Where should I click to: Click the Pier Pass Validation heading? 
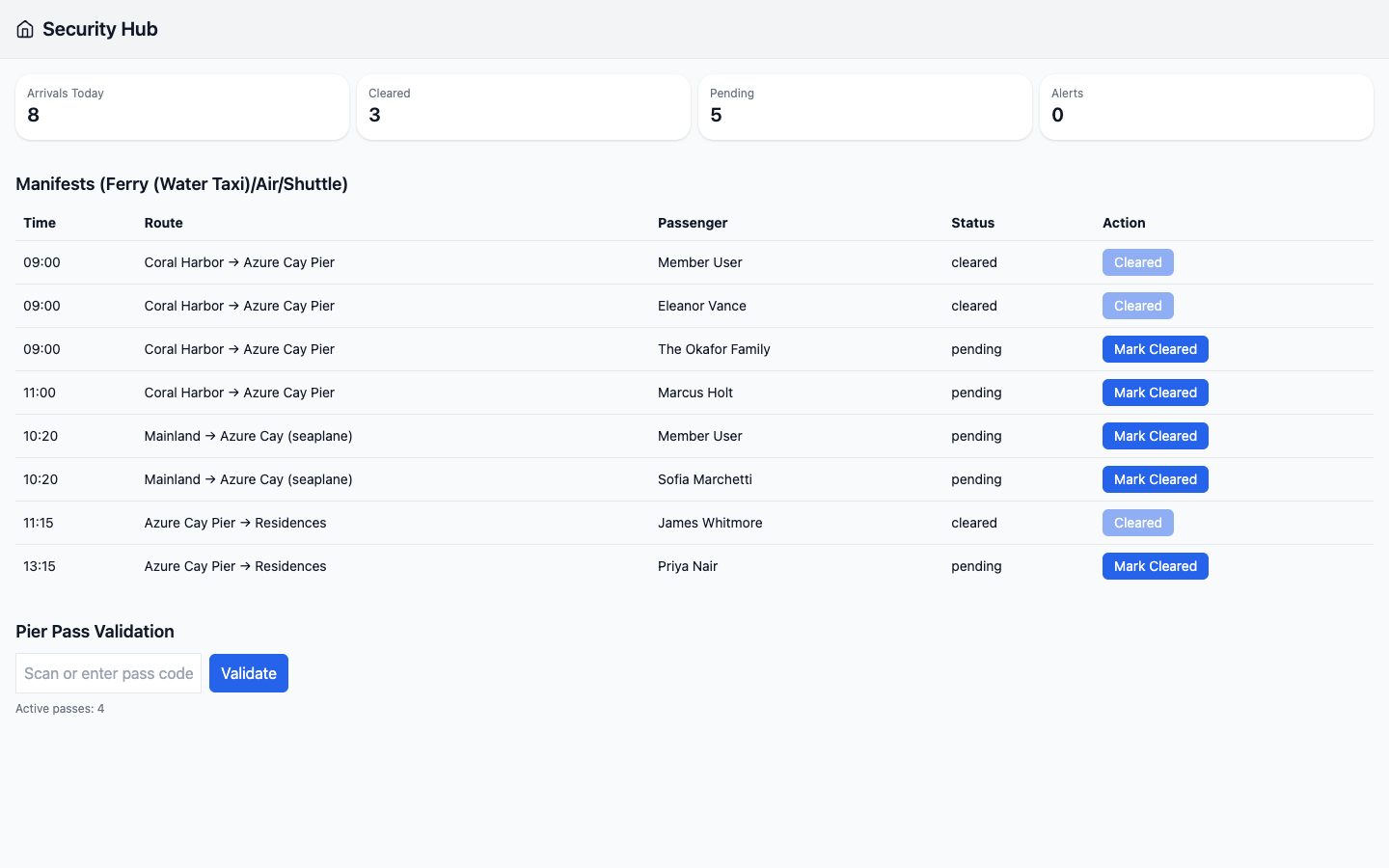coord(95,632)
